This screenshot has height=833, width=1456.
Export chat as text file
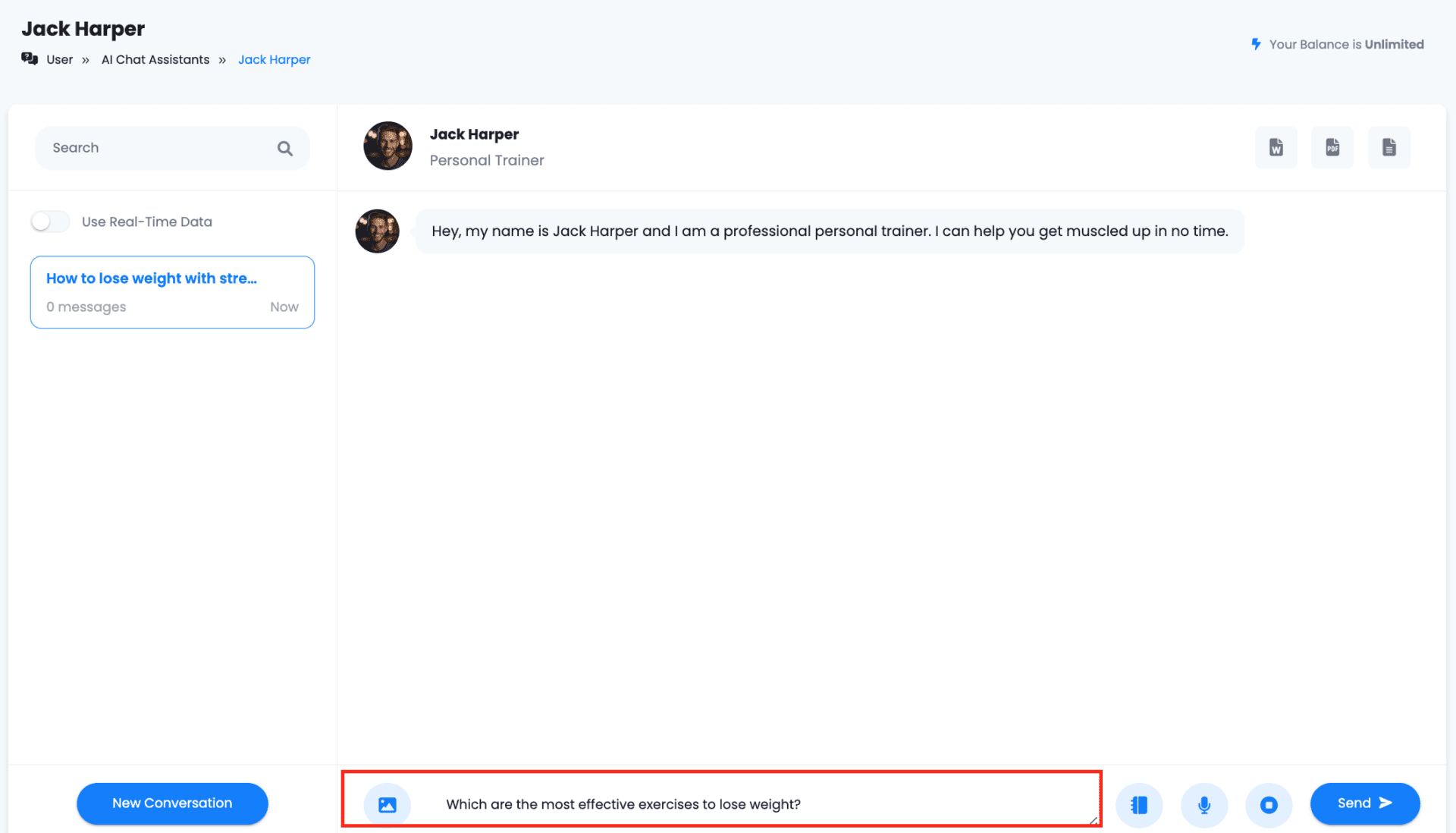pos(1389,147)
